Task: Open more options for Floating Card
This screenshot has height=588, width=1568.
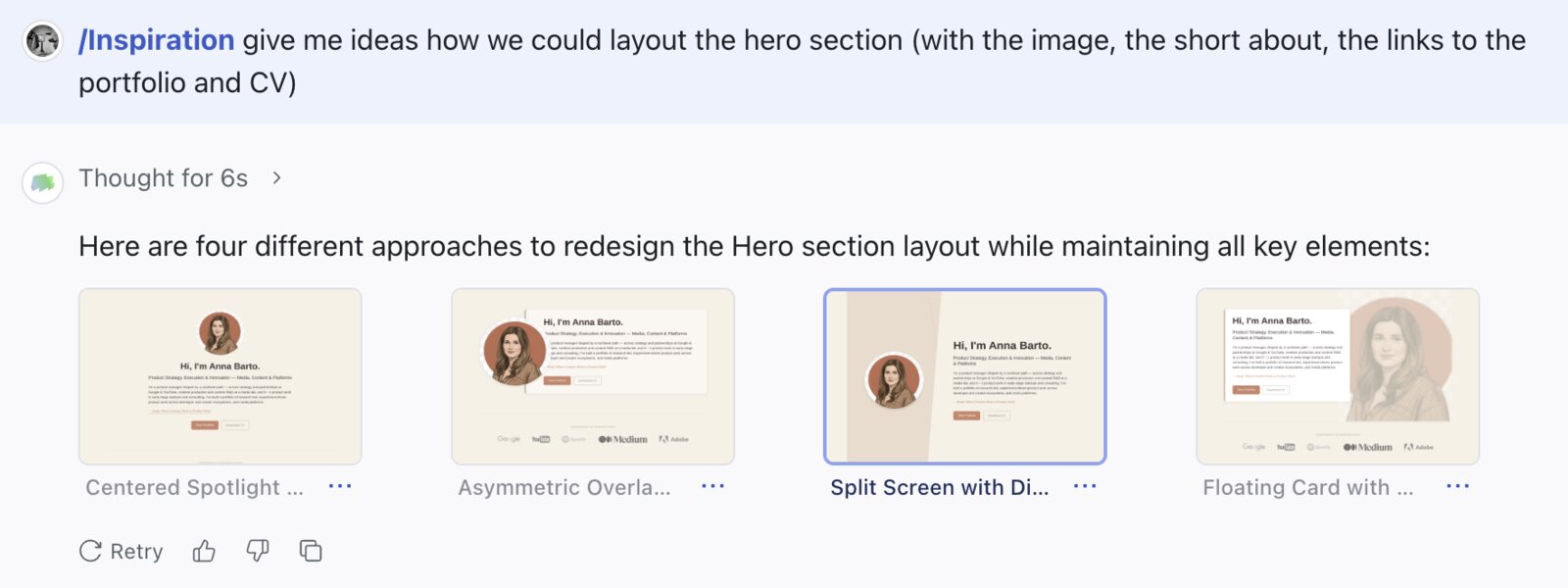Action: tap(1457, 486)
